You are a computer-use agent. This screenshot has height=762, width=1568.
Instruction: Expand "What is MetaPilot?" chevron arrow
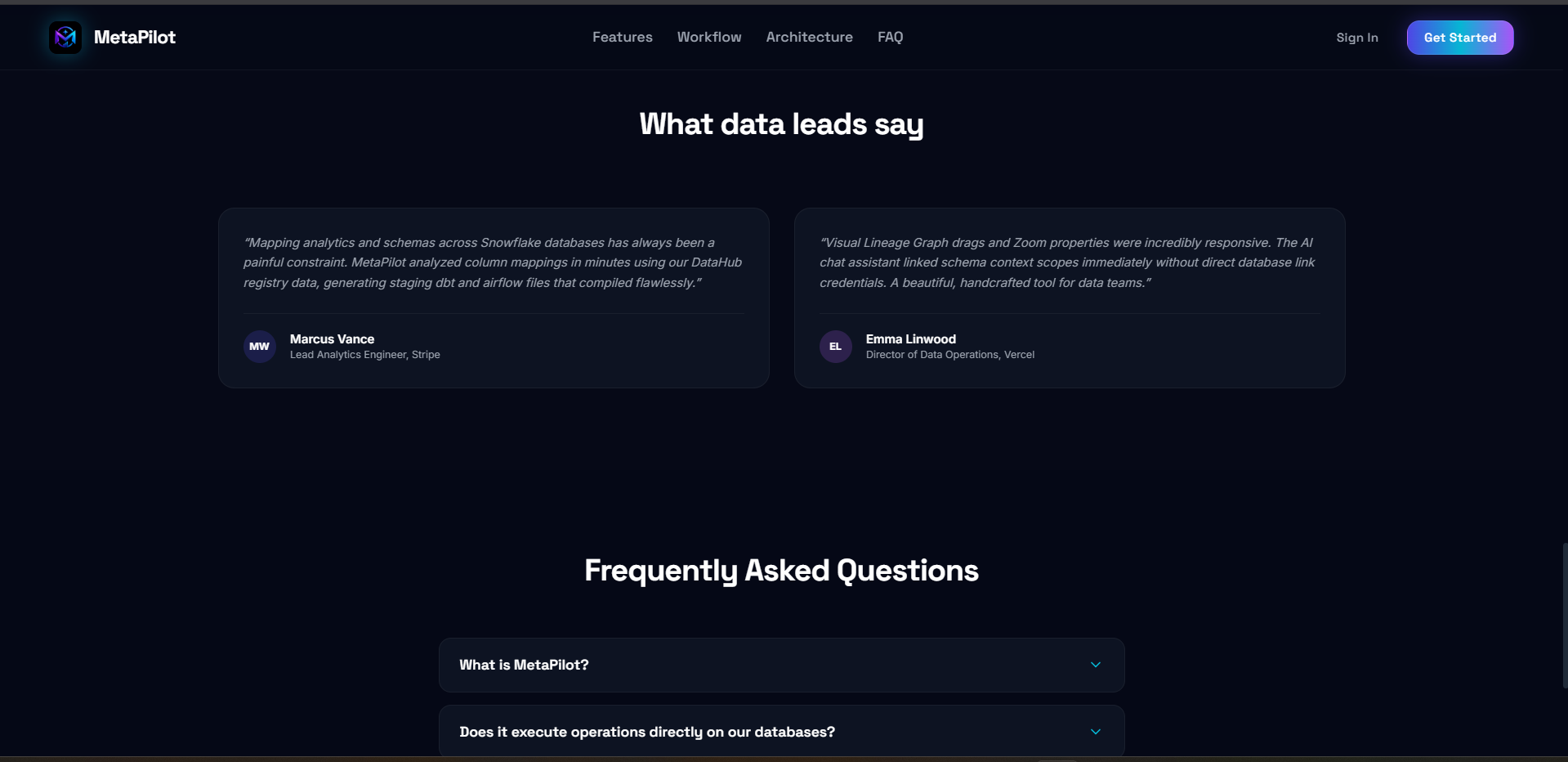(x=1096, y=665)
